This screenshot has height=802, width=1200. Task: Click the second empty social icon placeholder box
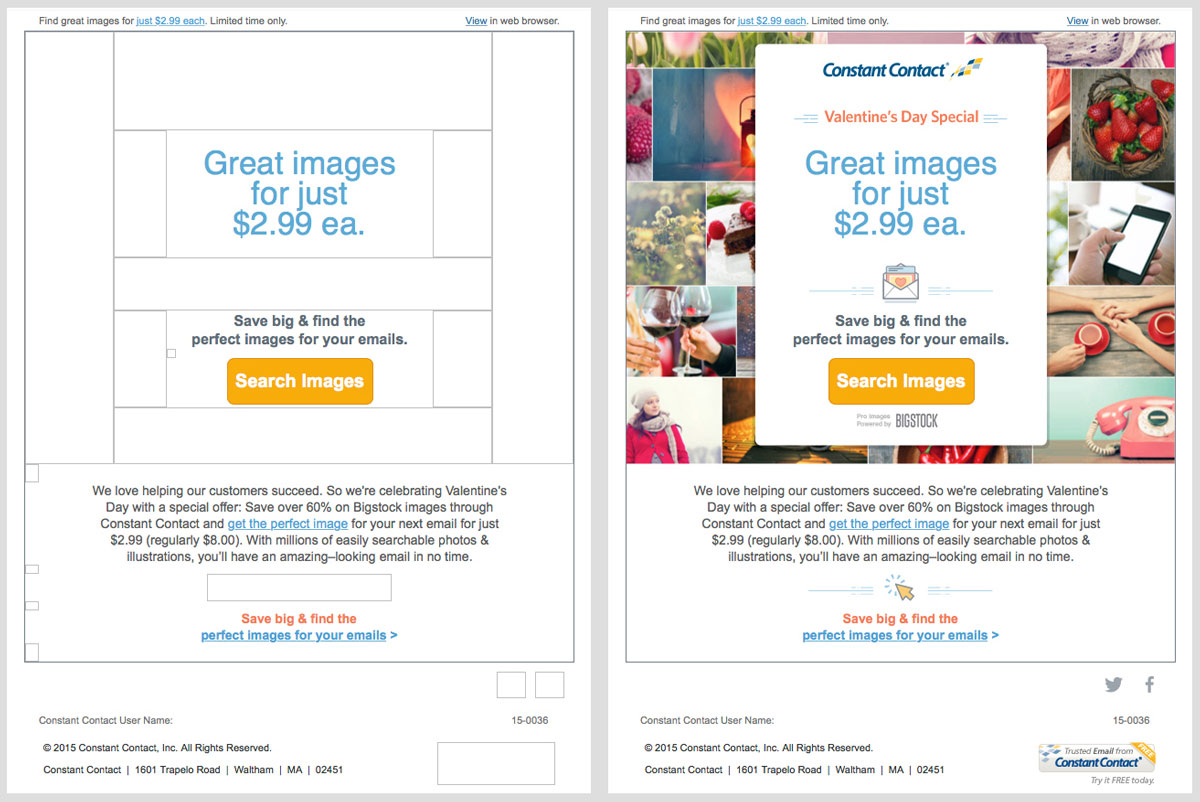coord(550,685)
